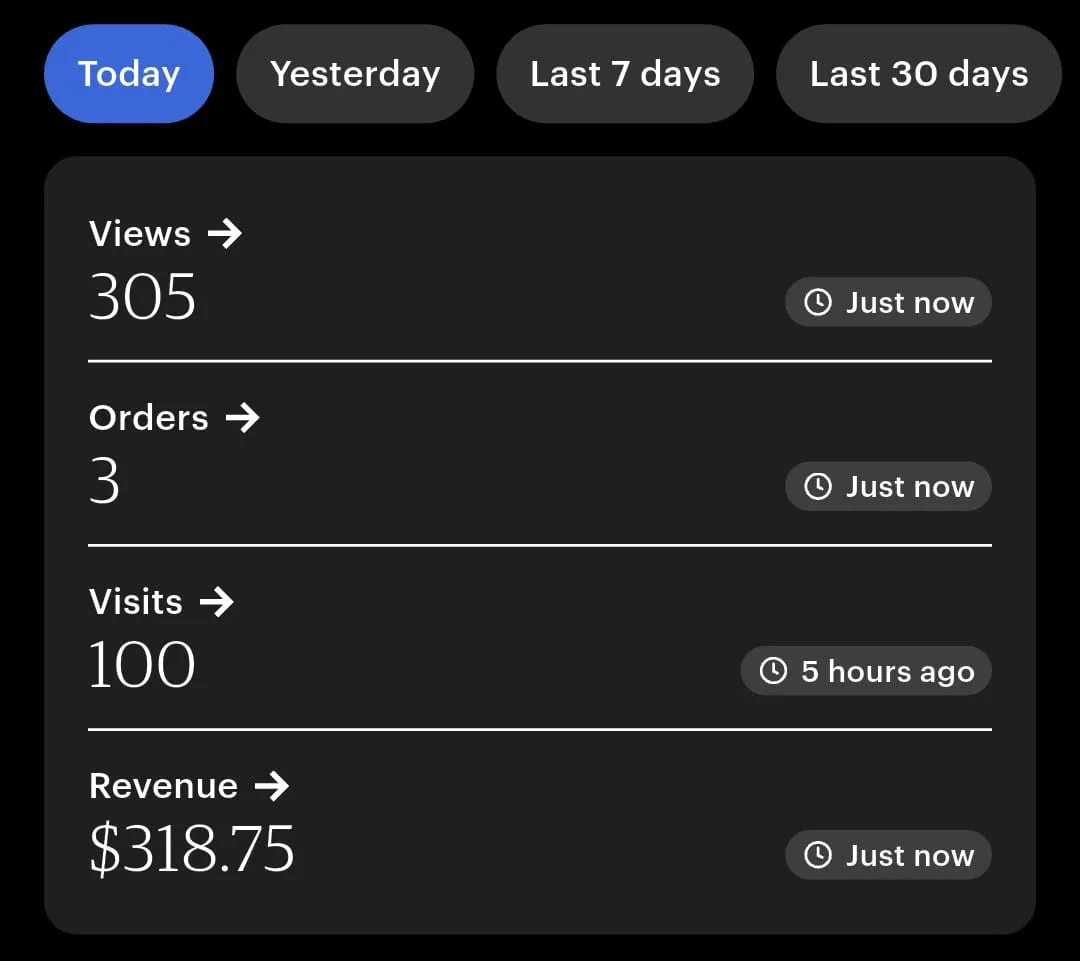
Task: Click the arrow icon next to Orders
Action: (242, 418)
